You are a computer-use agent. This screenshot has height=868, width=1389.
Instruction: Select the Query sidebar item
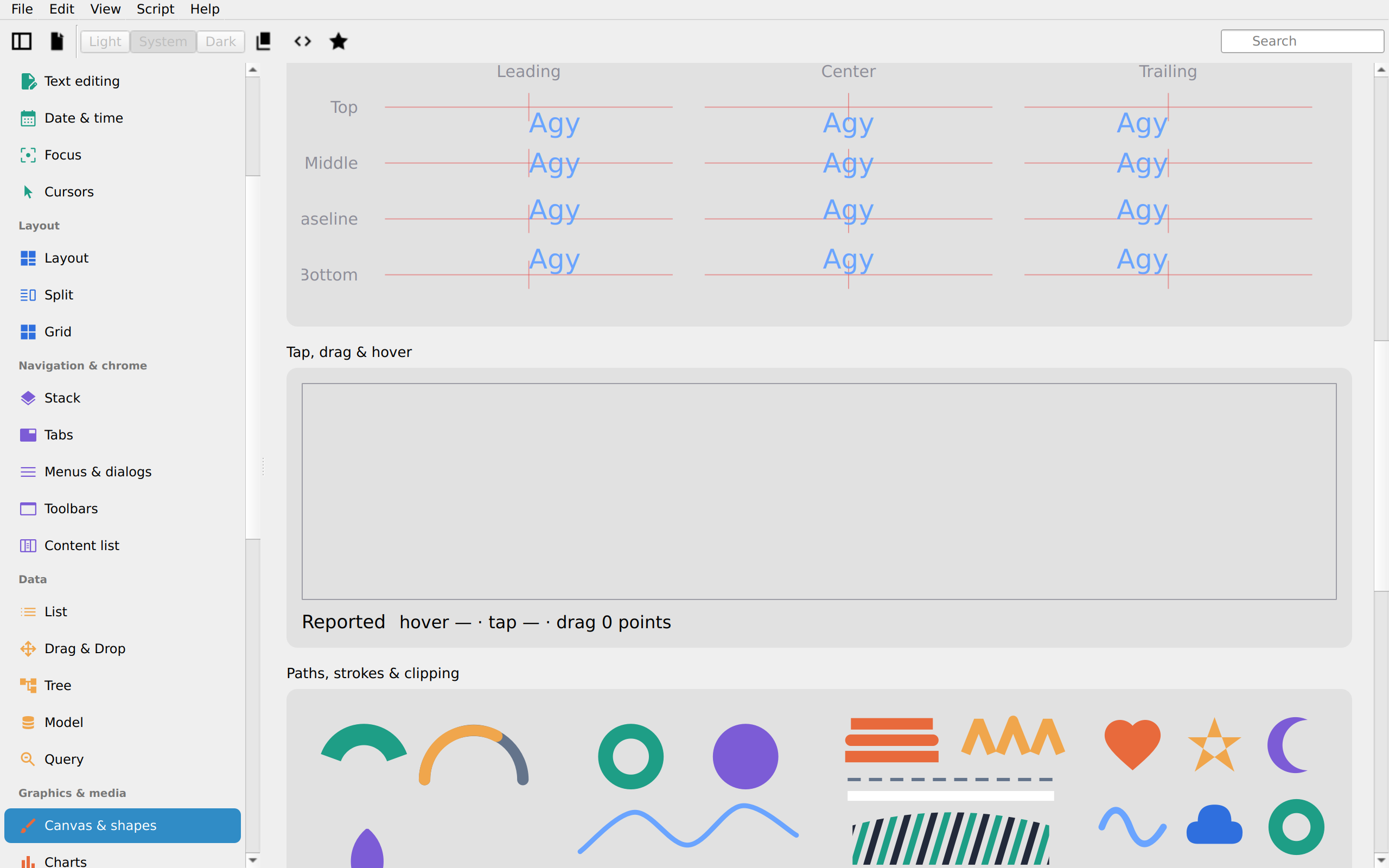(122, 759)
